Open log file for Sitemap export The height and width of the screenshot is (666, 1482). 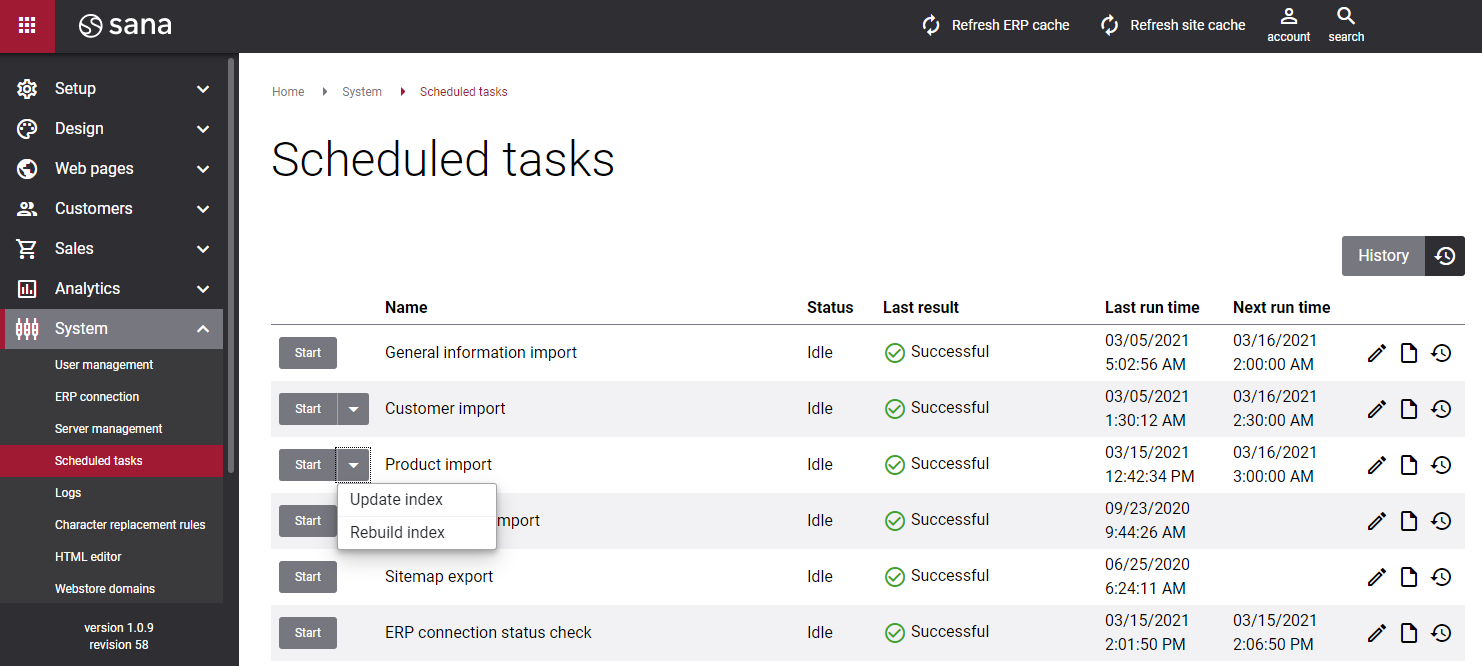pyautogui.click(x=1409, y=577)
